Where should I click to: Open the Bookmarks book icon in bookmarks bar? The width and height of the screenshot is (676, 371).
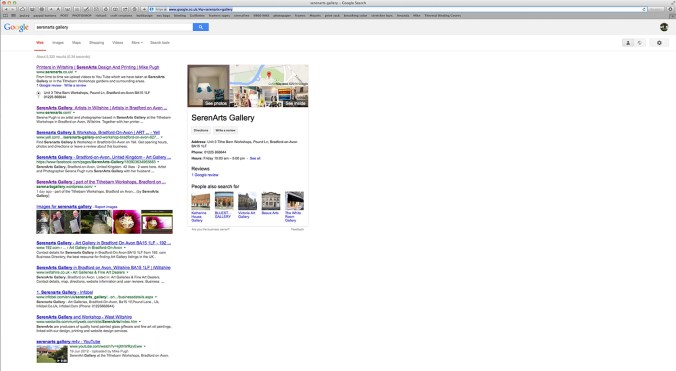pos(6,16)
